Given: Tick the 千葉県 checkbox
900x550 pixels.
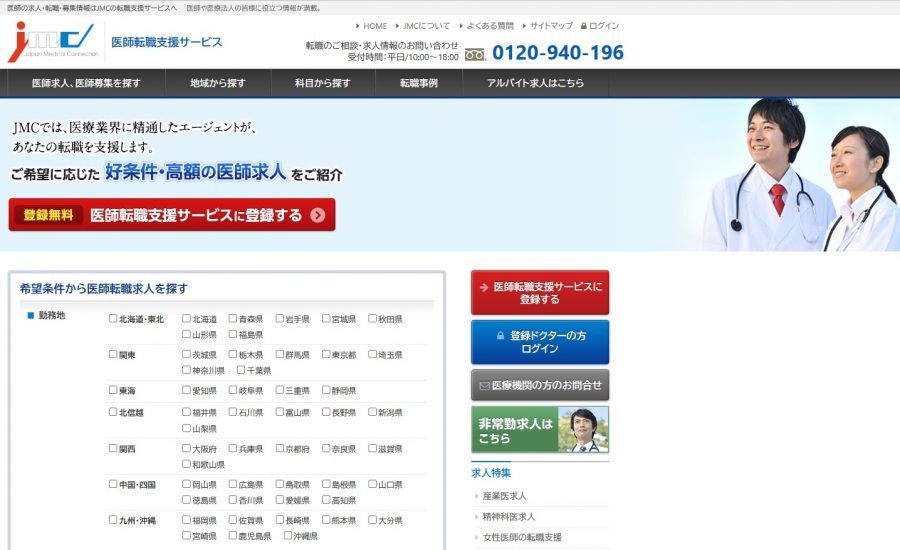Looking at the screenshot, I should point(241,370).
